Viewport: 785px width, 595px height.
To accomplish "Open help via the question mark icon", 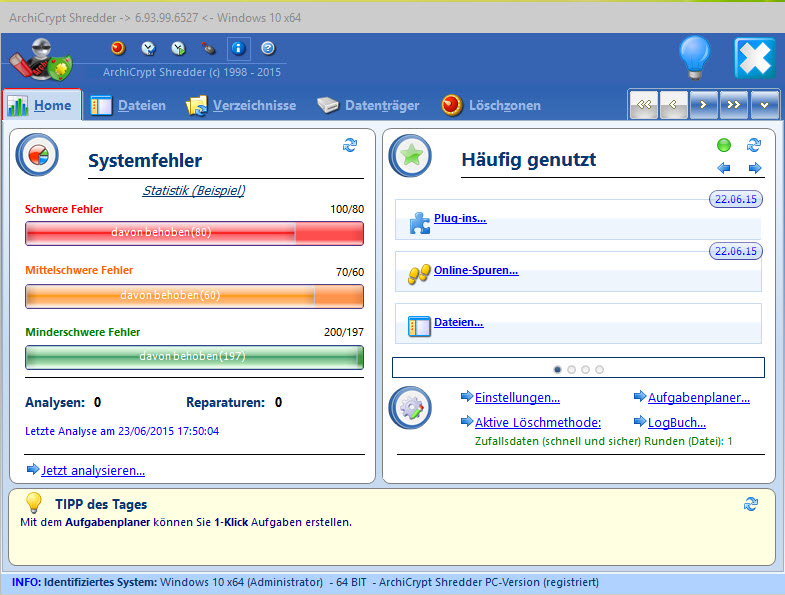I will click(x=267, y=48).
